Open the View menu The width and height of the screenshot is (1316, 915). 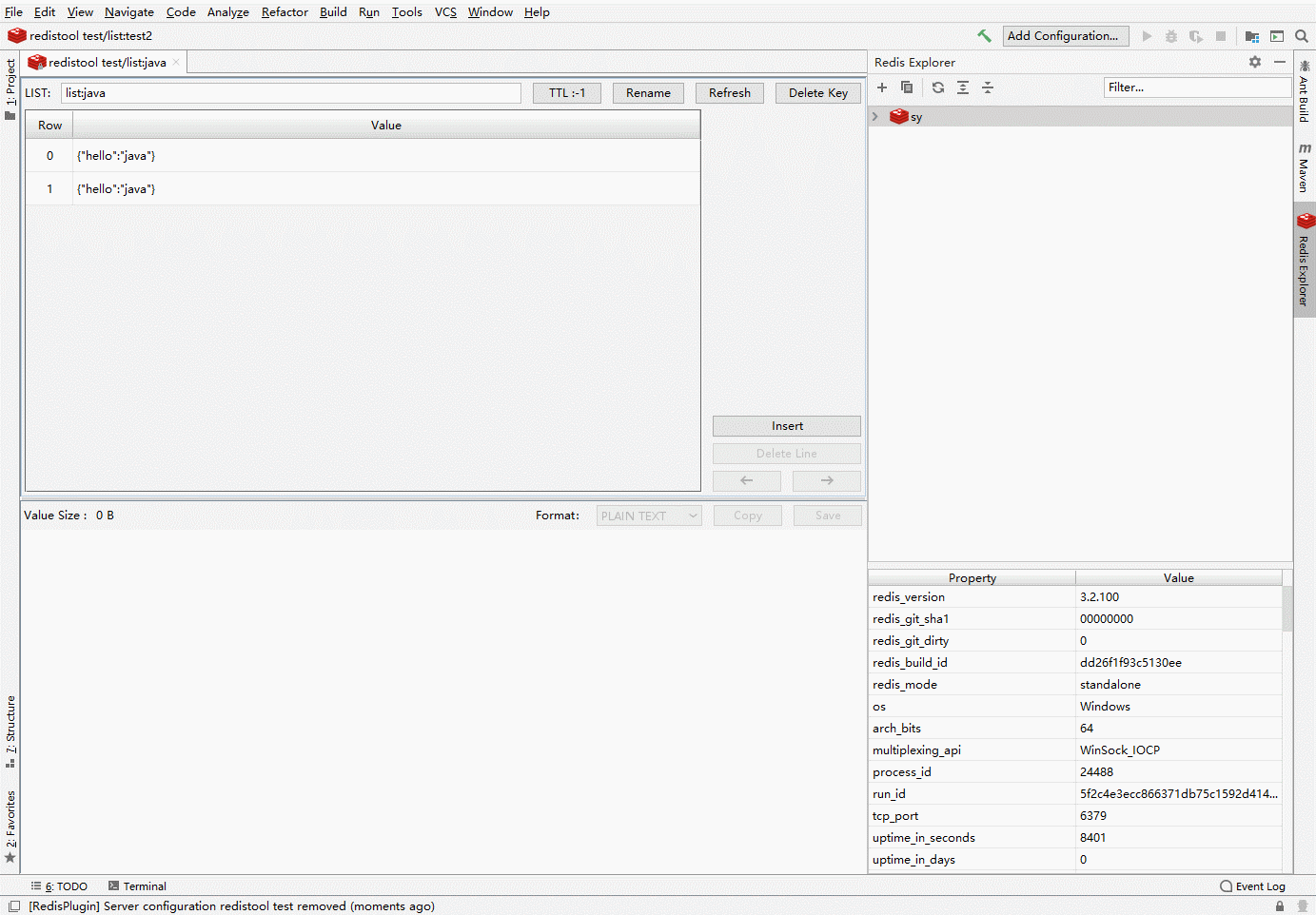pos(80,12)
